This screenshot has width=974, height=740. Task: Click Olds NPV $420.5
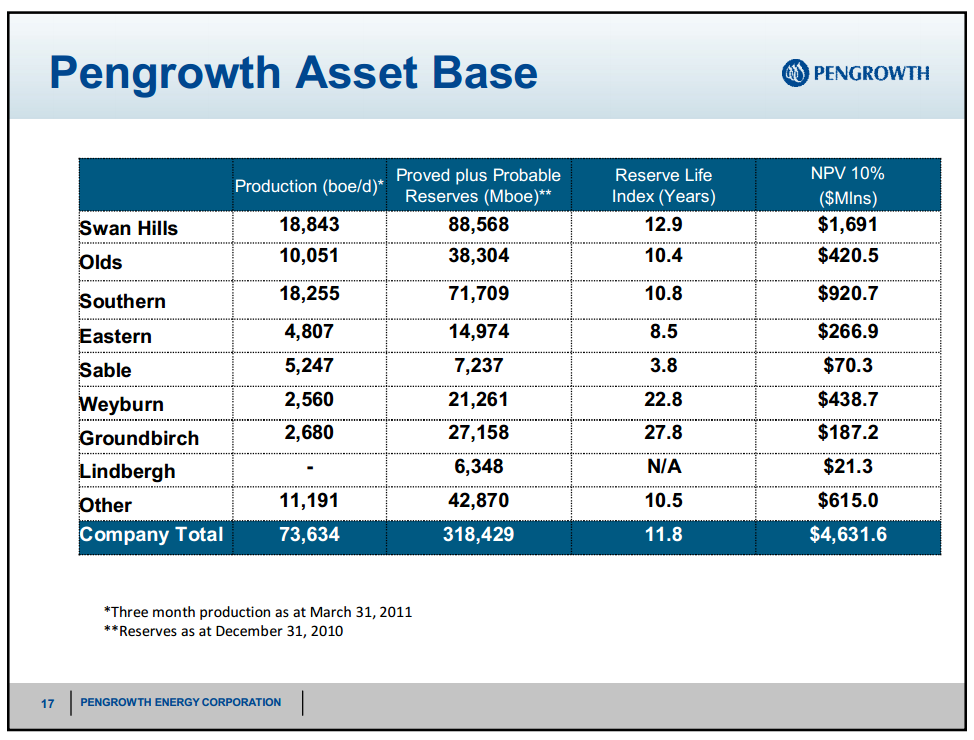click(848, 255)
